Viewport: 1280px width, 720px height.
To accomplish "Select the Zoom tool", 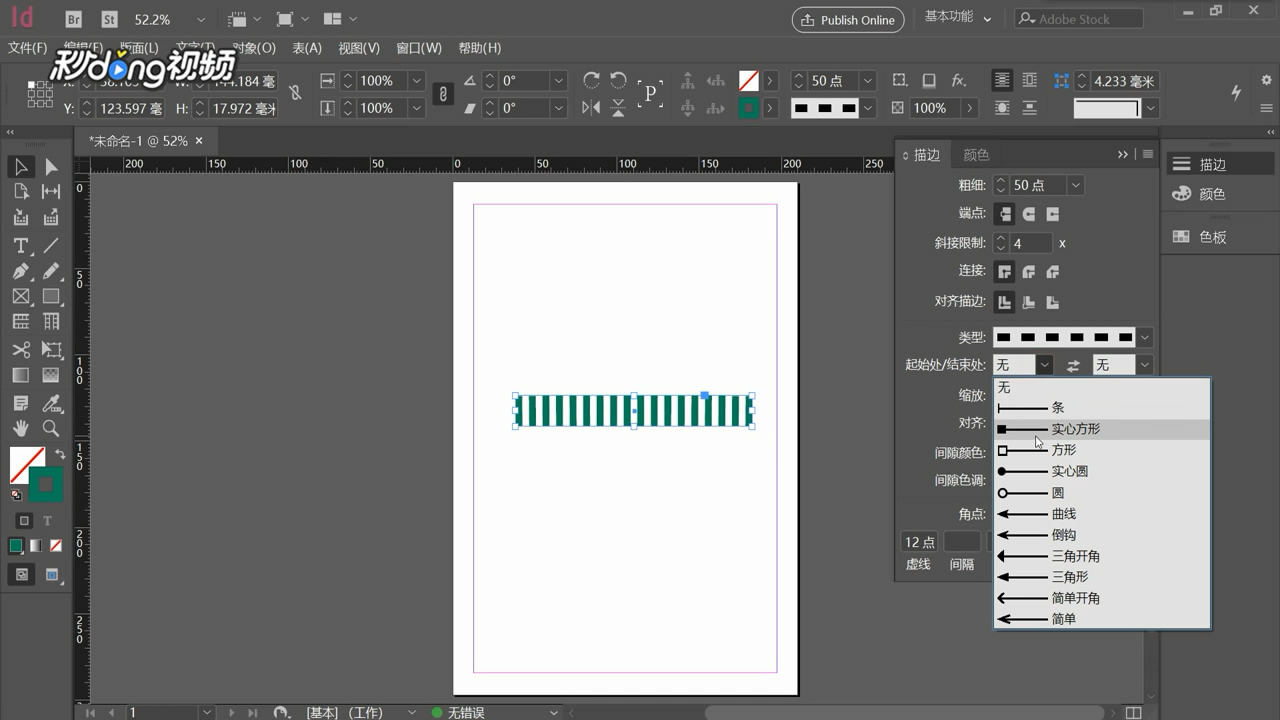I will point(51,428).
